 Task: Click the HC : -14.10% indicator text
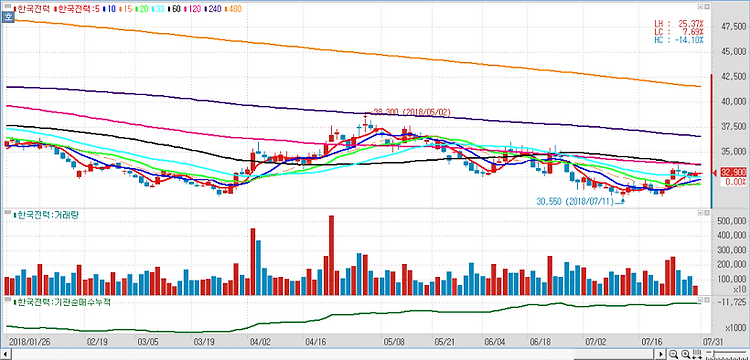pos(679,40)
